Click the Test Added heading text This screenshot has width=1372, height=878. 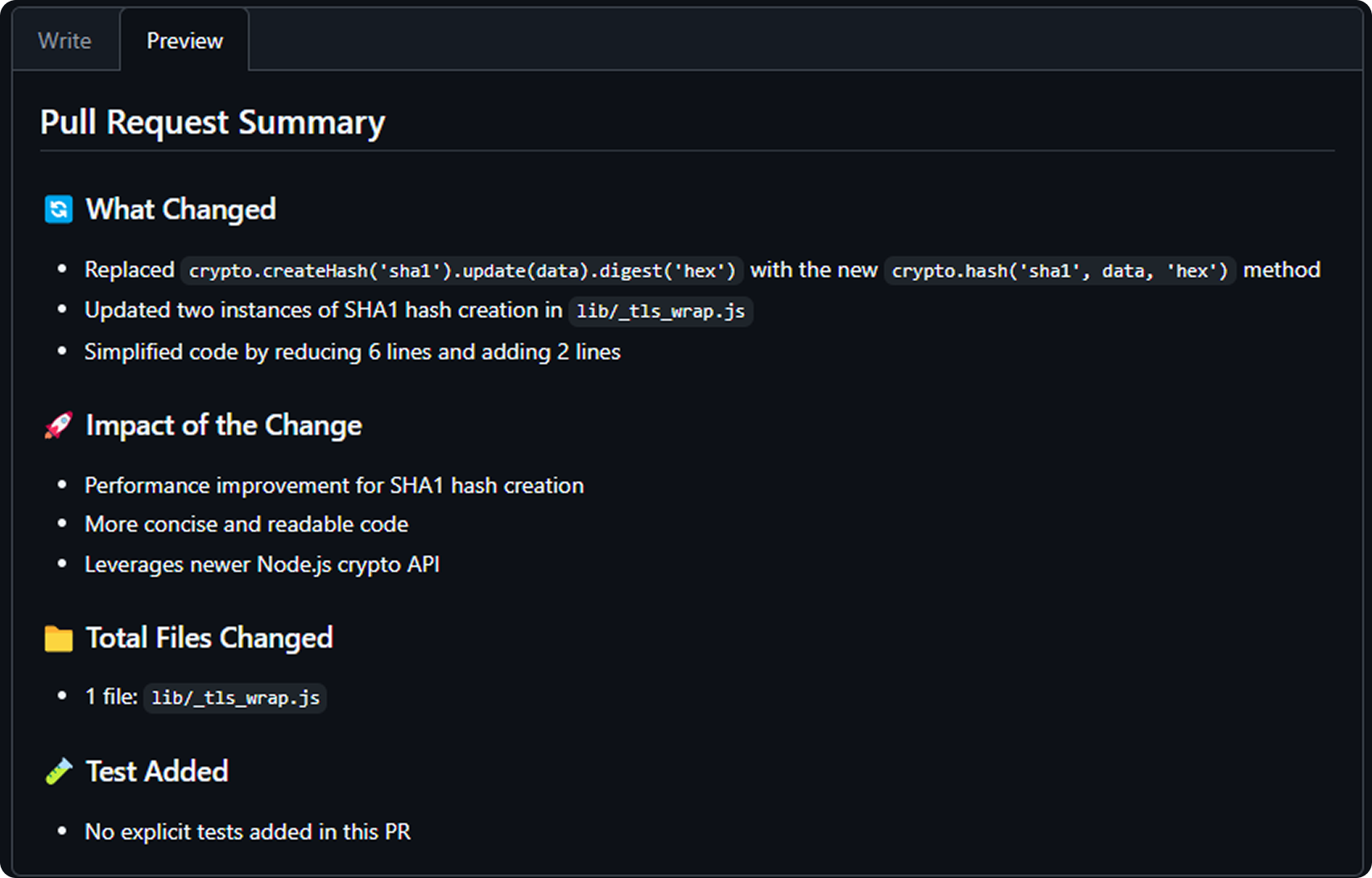tap(157, 772)
